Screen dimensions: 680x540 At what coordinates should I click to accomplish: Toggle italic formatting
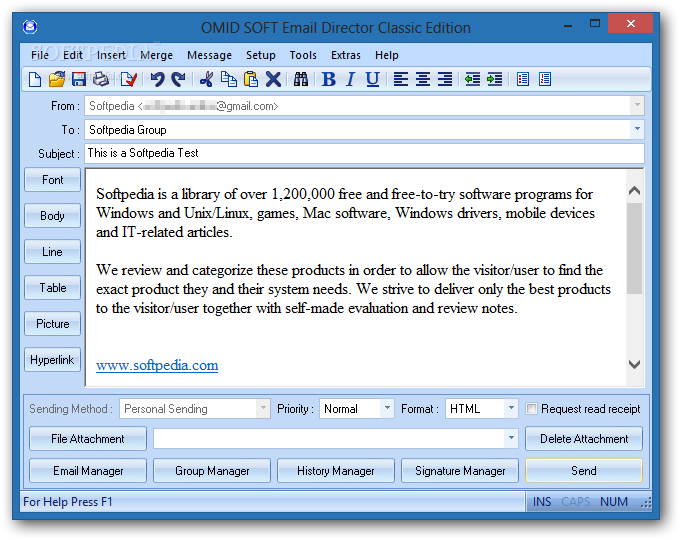click(x=350, y=79)
